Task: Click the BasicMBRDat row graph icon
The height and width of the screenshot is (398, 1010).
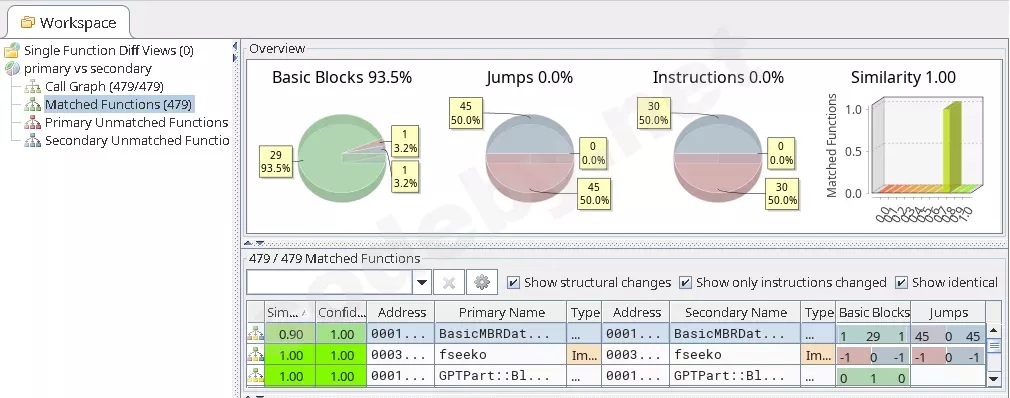Action: click(x=256, y=334)
